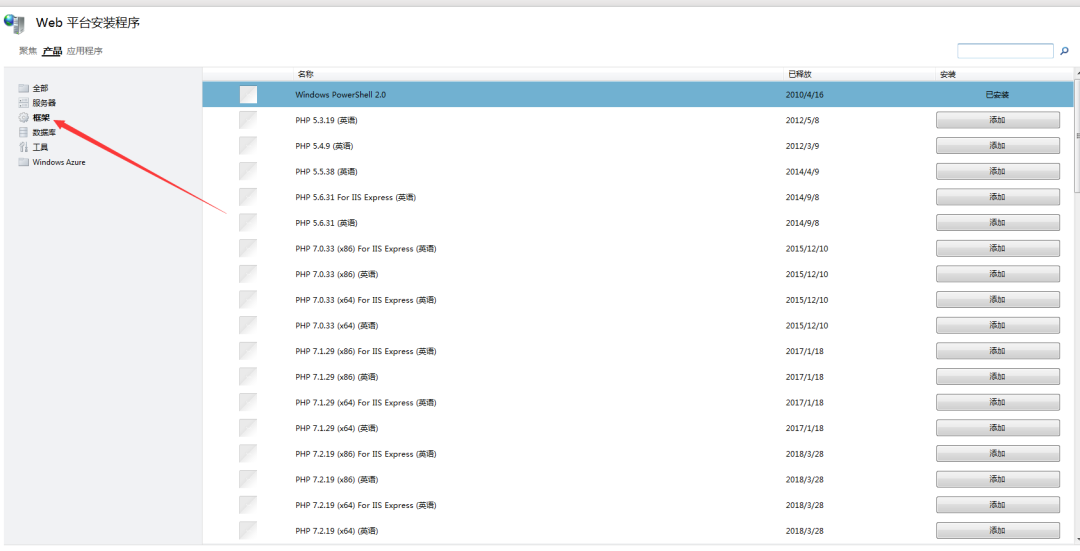
Task: Click 添加 for PHP 7.1.29 (x64) without IIS Express
Action: (997, 428)
